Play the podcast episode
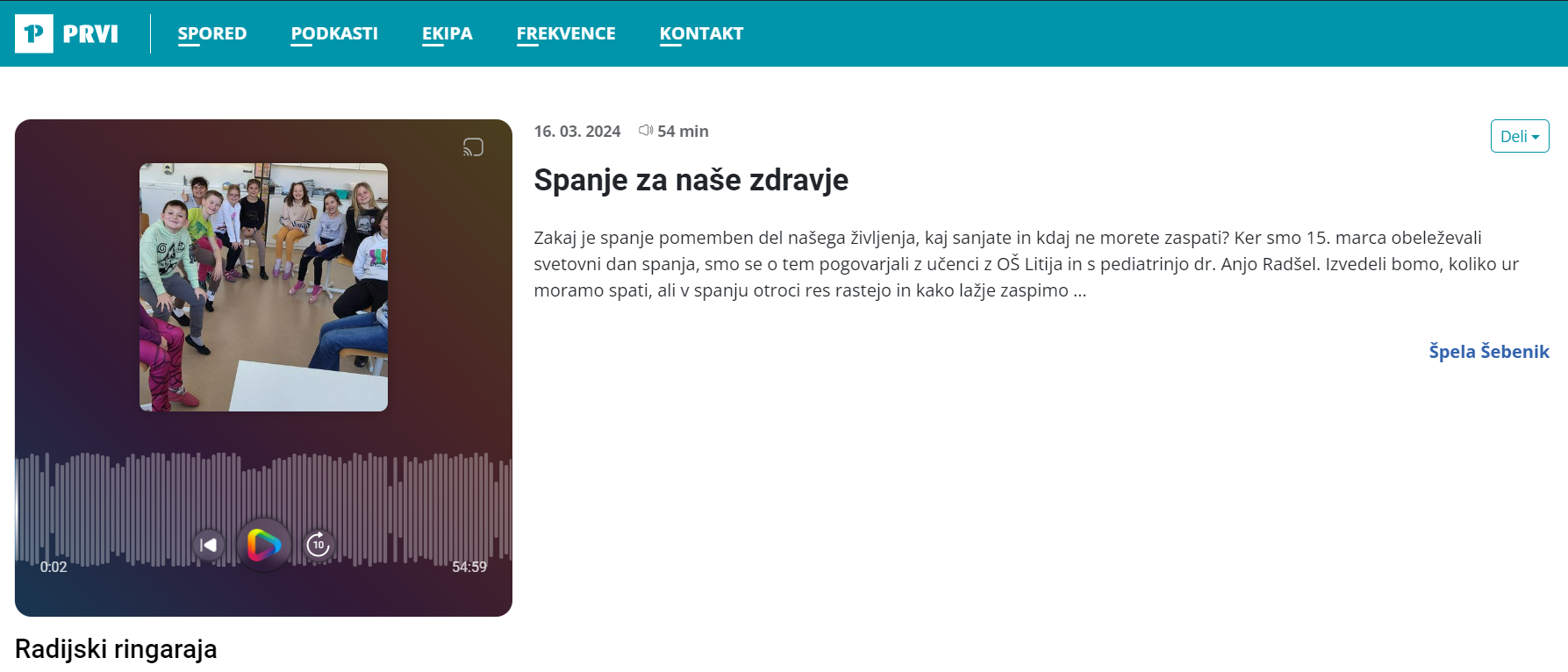The image size is (1568, 672). pos(263,545)
